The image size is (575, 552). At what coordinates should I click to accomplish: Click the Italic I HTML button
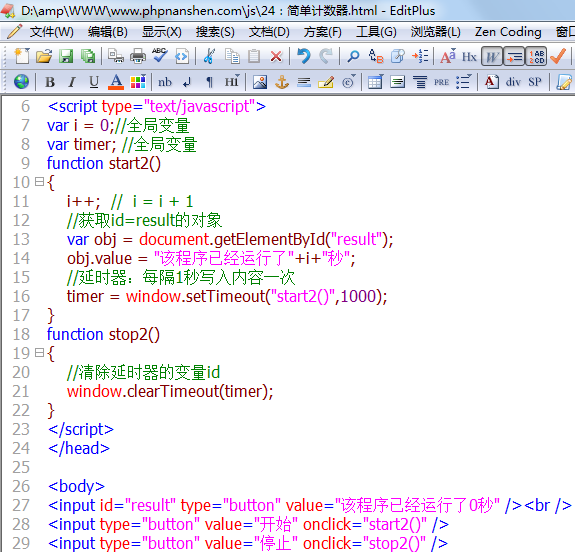(x=72, y=82)
